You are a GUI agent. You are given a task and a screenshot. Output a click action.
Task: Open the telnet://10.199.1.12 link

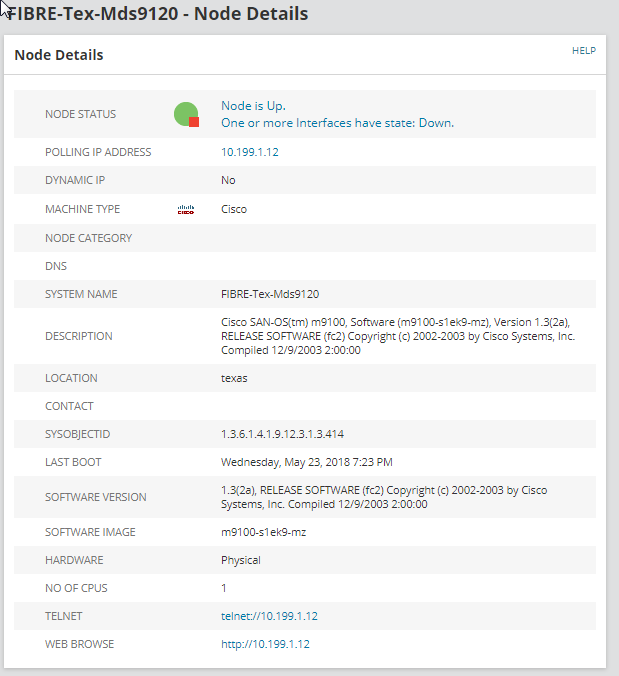click(x=269, y=616)
